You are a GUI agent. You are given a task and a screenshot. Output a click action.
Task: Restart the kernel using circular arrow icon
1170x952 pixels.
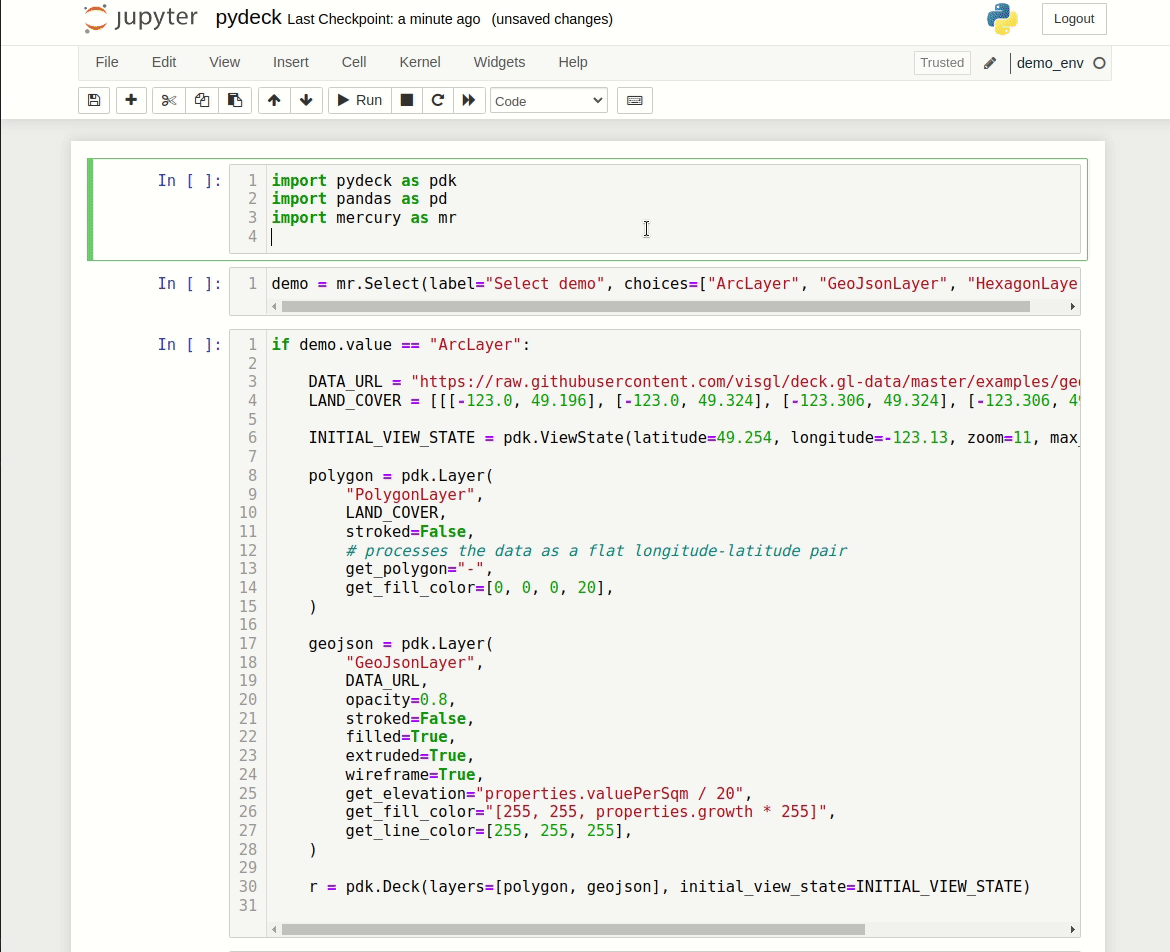438,100
